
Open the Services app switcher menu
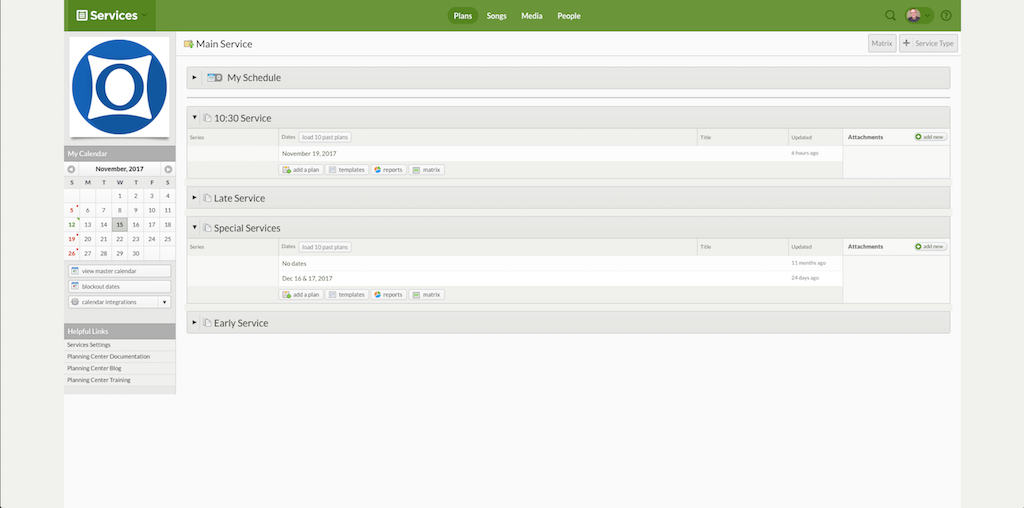(110, 16)
